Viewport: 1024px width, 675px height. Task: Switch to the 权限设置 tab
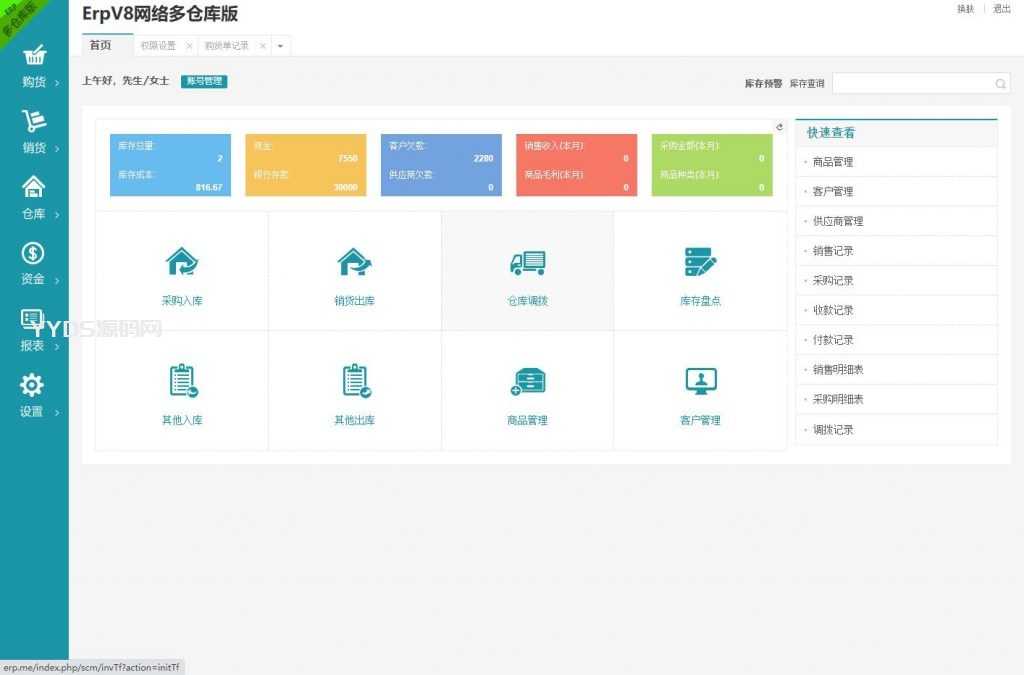tap(158, 46)
